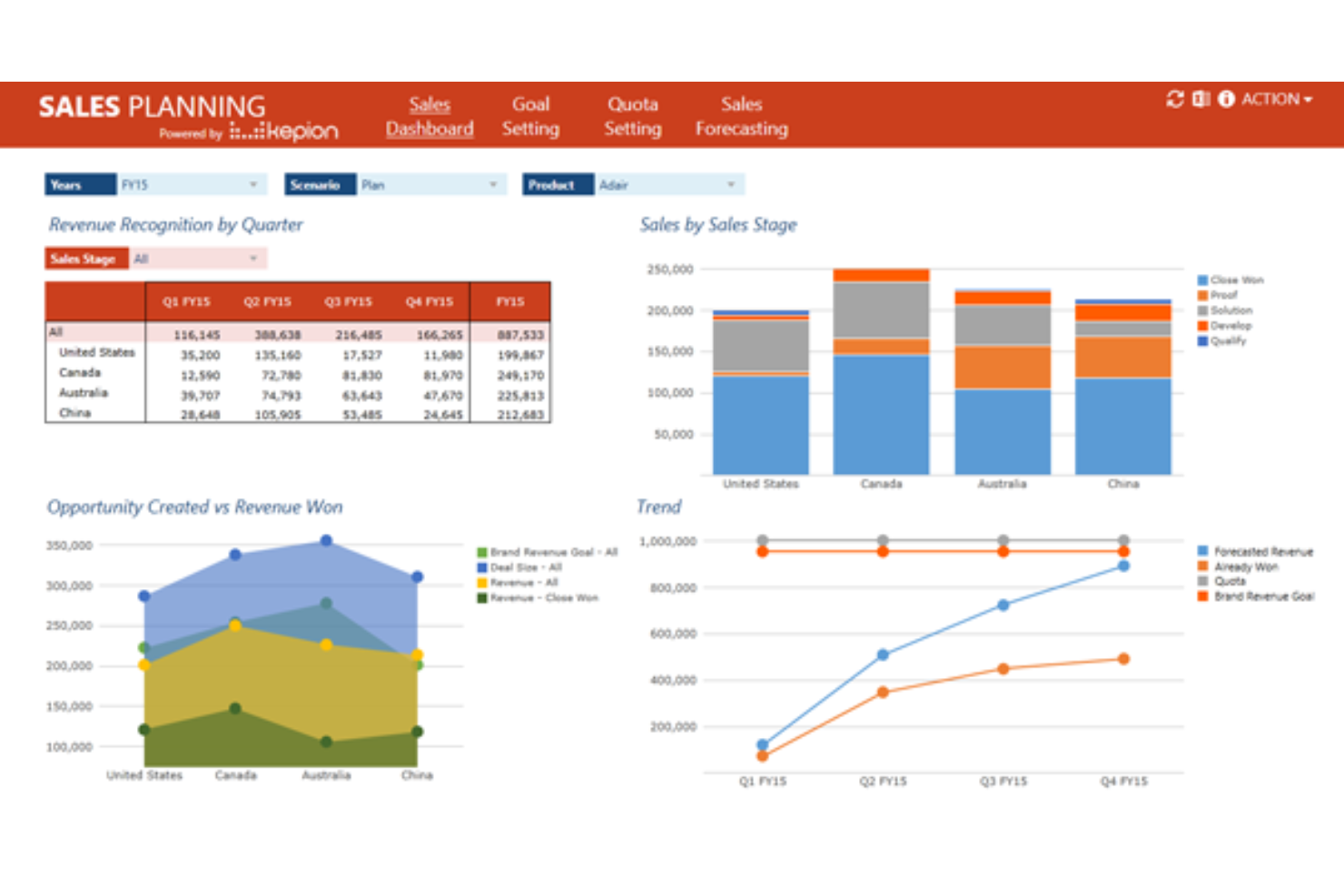Click the 'Qualify' legend swatch
The width and height of the screenshot is (1344, 896).
[1203, 340]
